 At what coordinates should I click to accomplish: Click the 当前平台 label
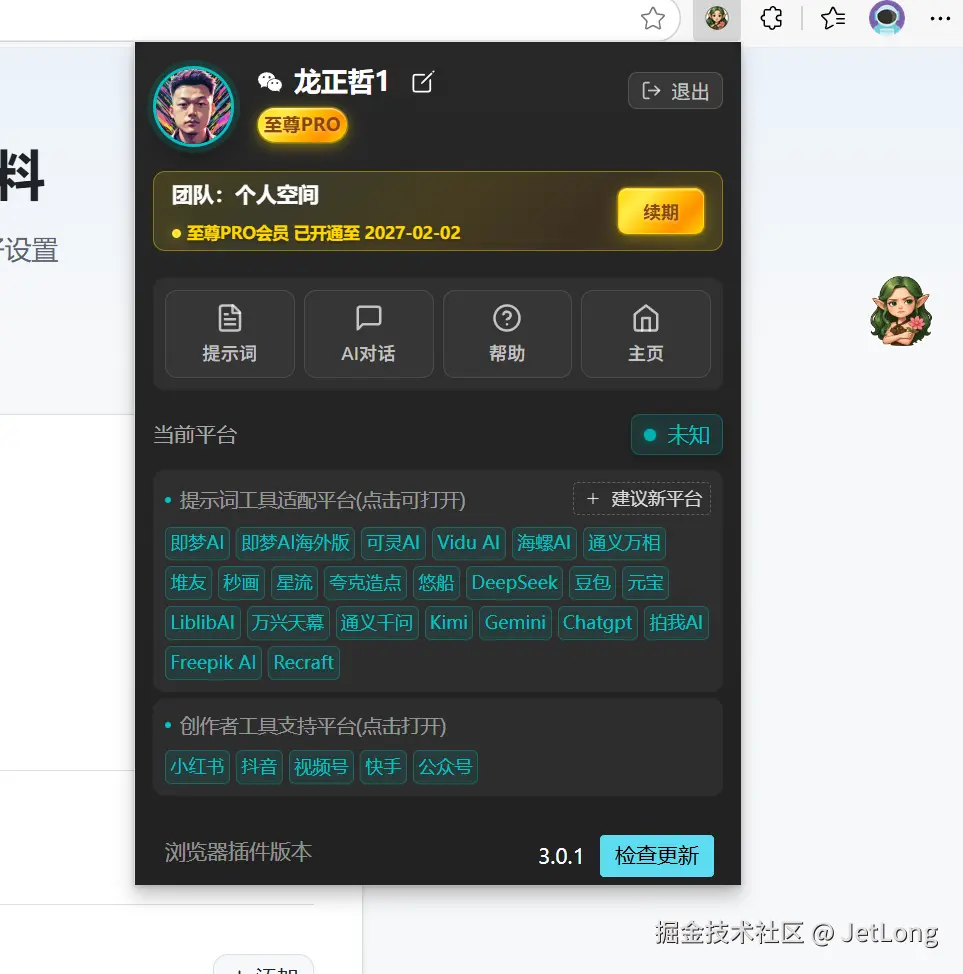pyautogui.click(x=195, y=435)
